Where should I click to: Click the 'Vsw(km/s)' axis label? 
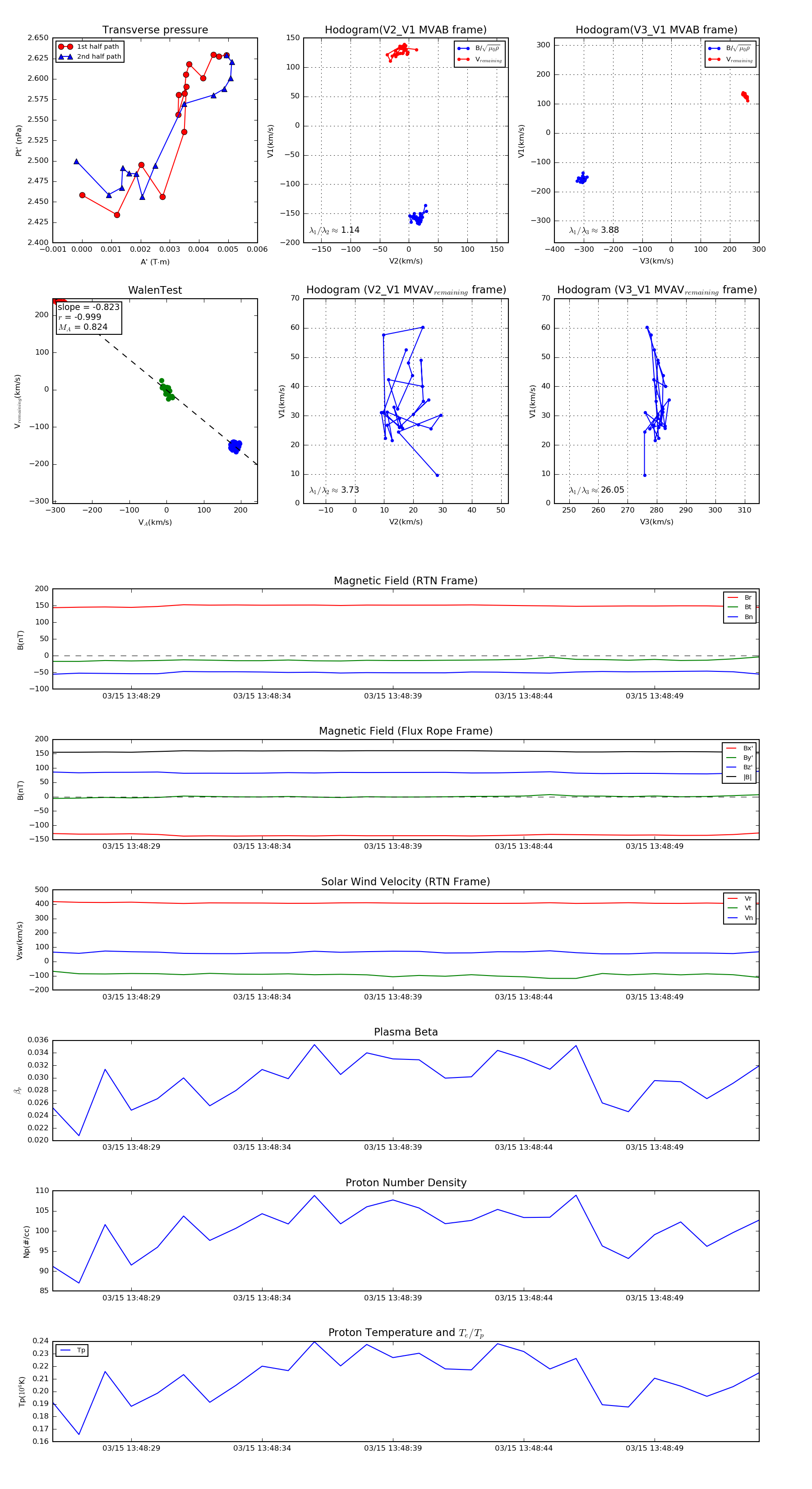pyautogui.click(x=19, y=940)
